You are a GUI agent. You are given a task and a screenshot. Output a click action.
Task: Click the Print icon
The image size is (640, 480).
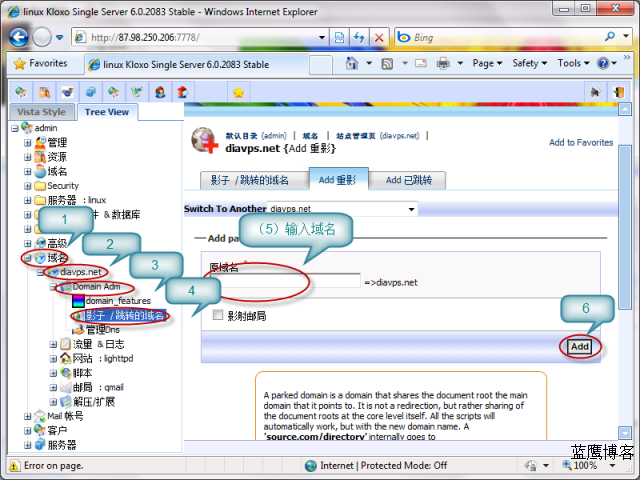[x=443, y=63]
